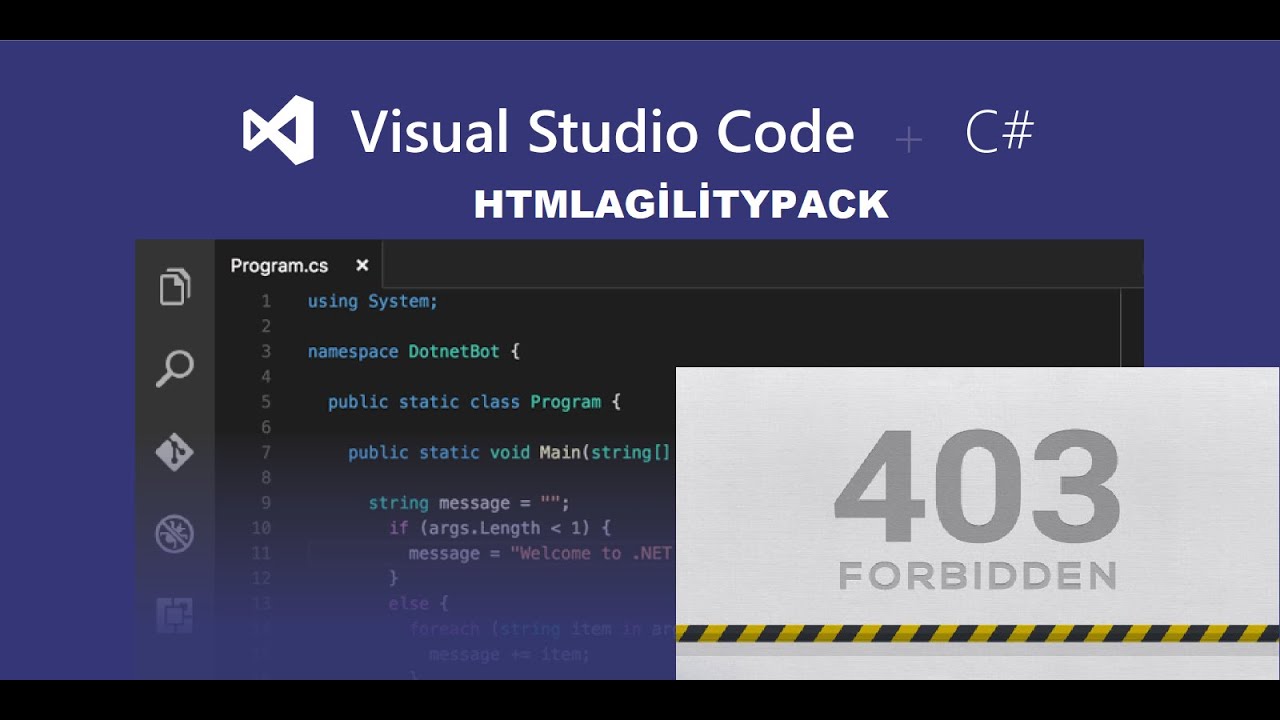This screenshot has height=720, width=1280.
Task: Close the Program.cs tab
Action: 362,265
